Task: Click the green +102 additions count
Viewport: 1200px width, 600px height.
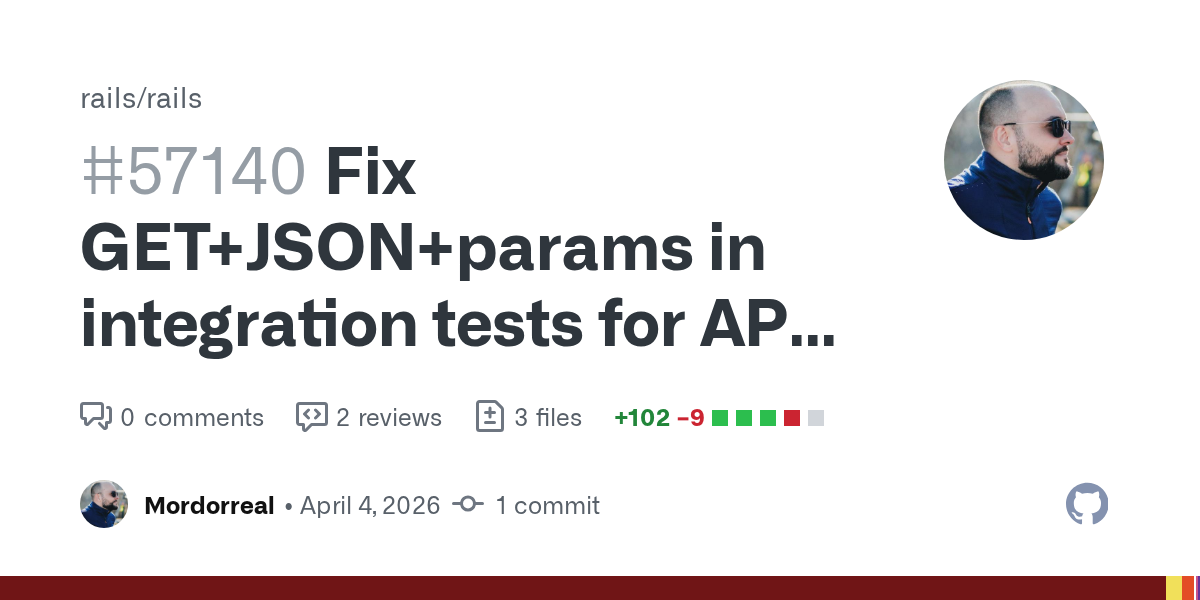Action: [642, 418]
